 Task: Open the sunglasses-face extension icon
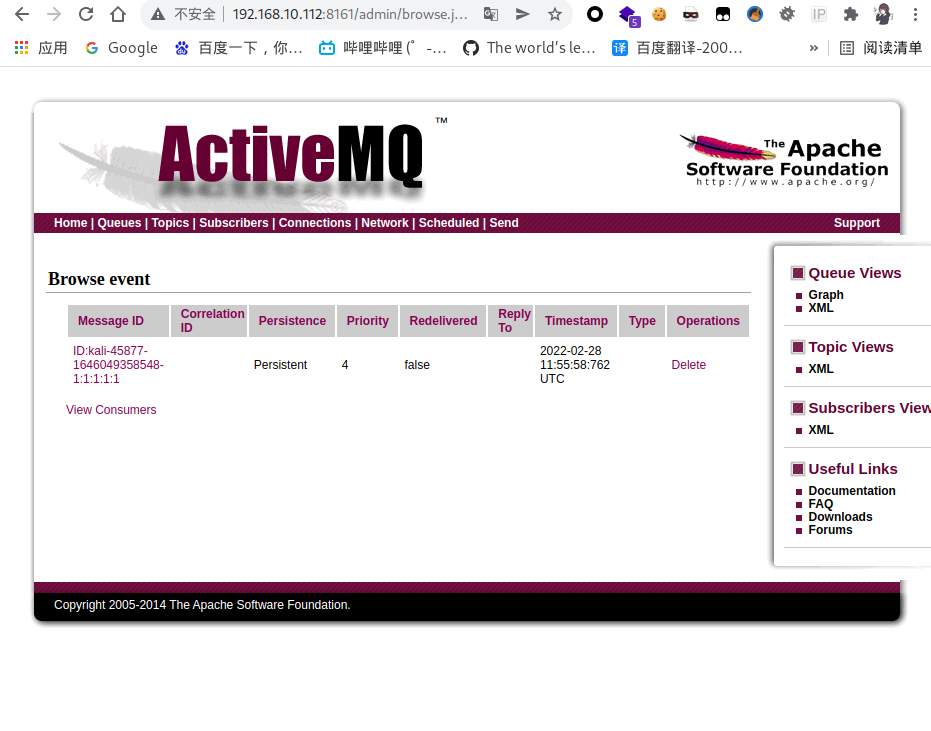(x=691, y=14)
